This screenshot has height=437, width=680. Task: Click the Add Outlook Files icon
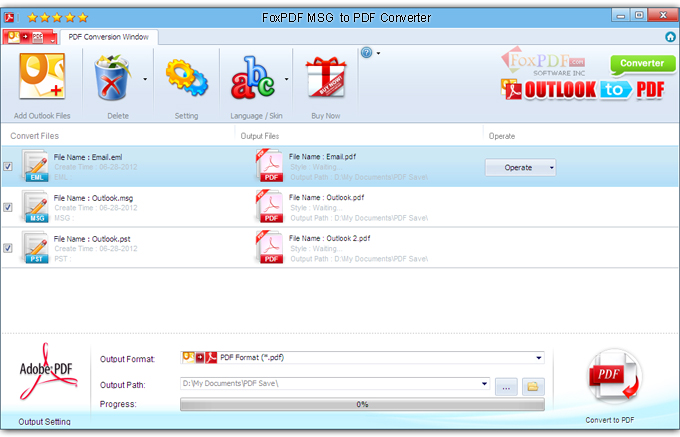[x=42, y=76]
